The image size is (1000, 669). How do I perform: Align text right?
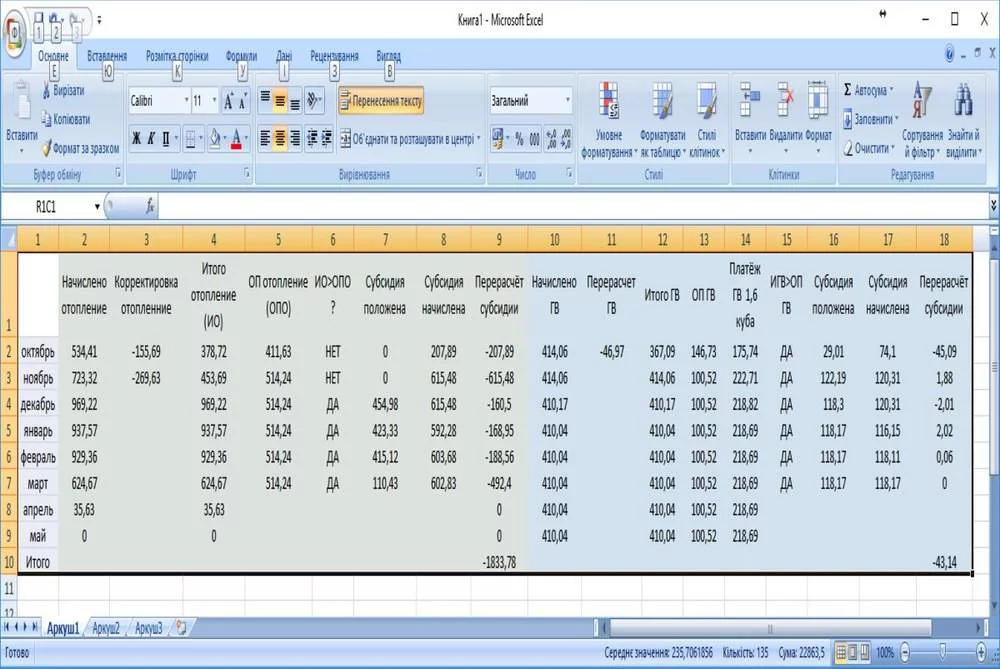point(295,138)
